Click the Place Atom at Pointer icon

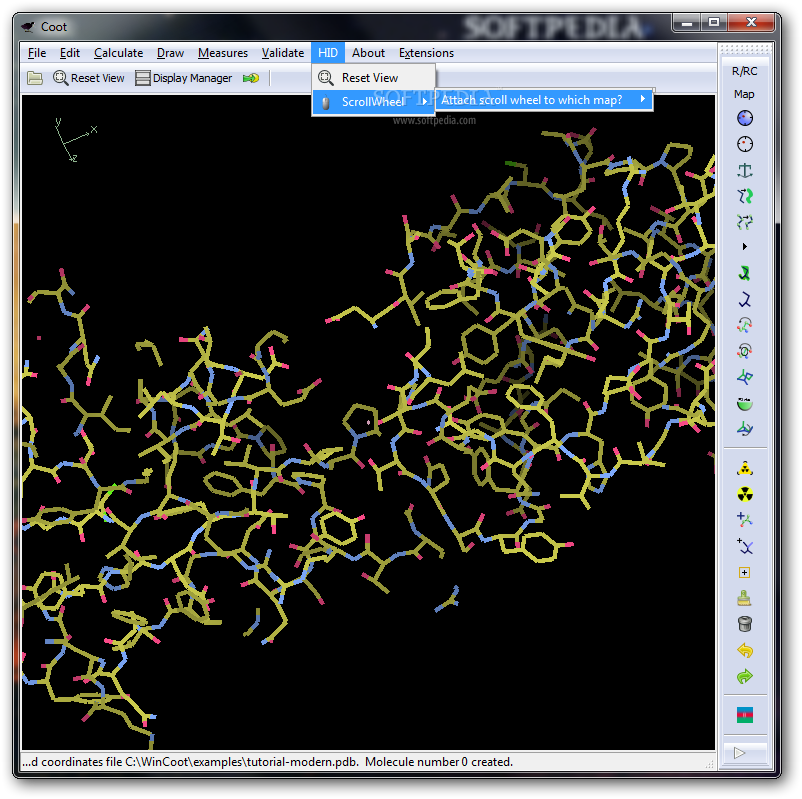coord(745,572)
